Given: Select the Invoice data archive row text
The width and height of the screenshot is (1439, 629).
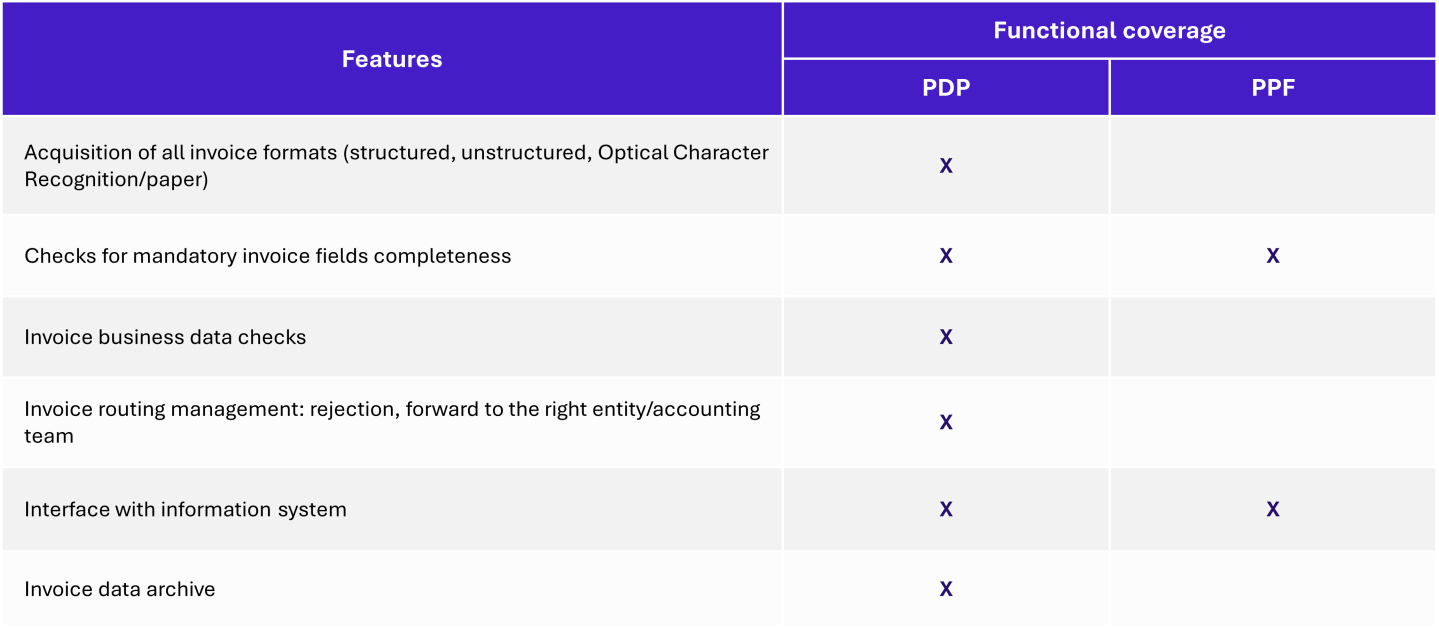Looking at the screenshot, I should [120, 589].
